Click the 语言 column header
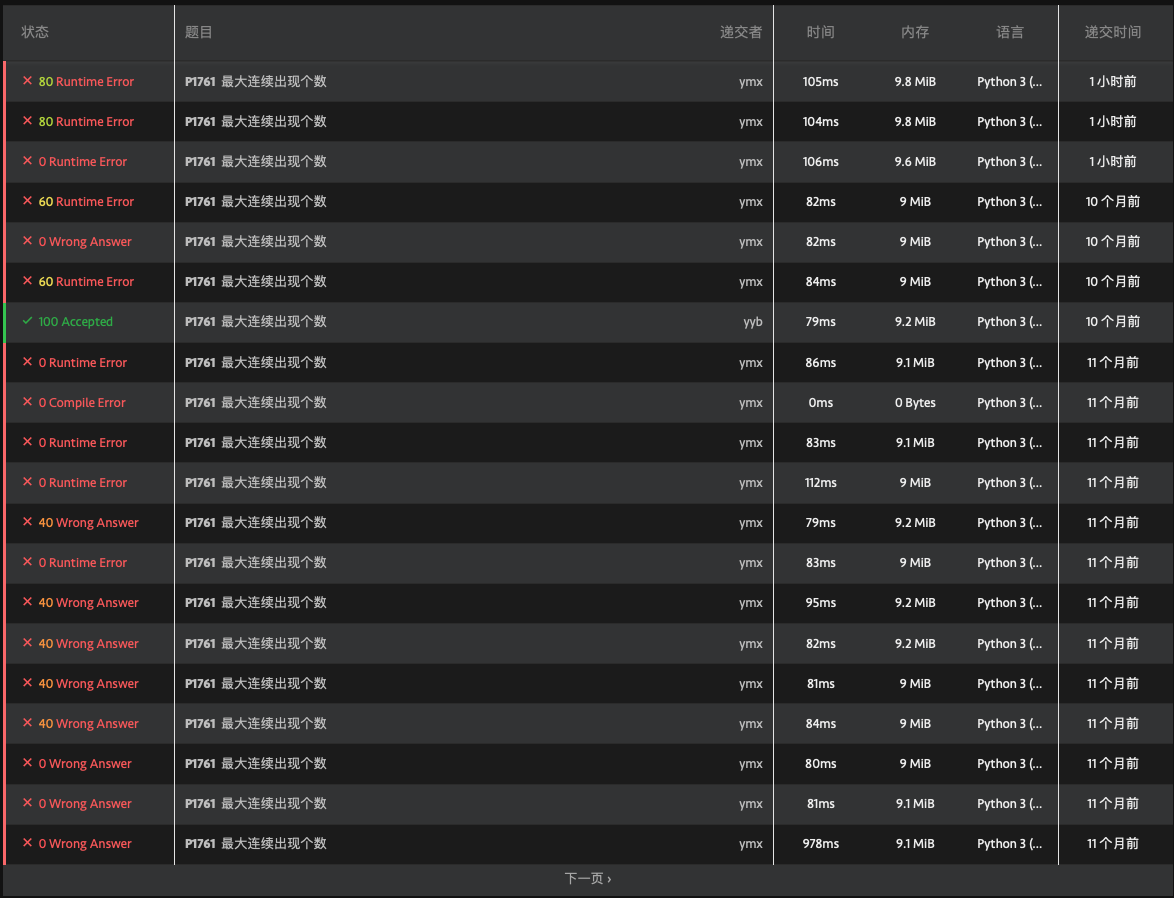Image resolution: width=1174 pixels, height=898 pixels. tap(1009, 32)
